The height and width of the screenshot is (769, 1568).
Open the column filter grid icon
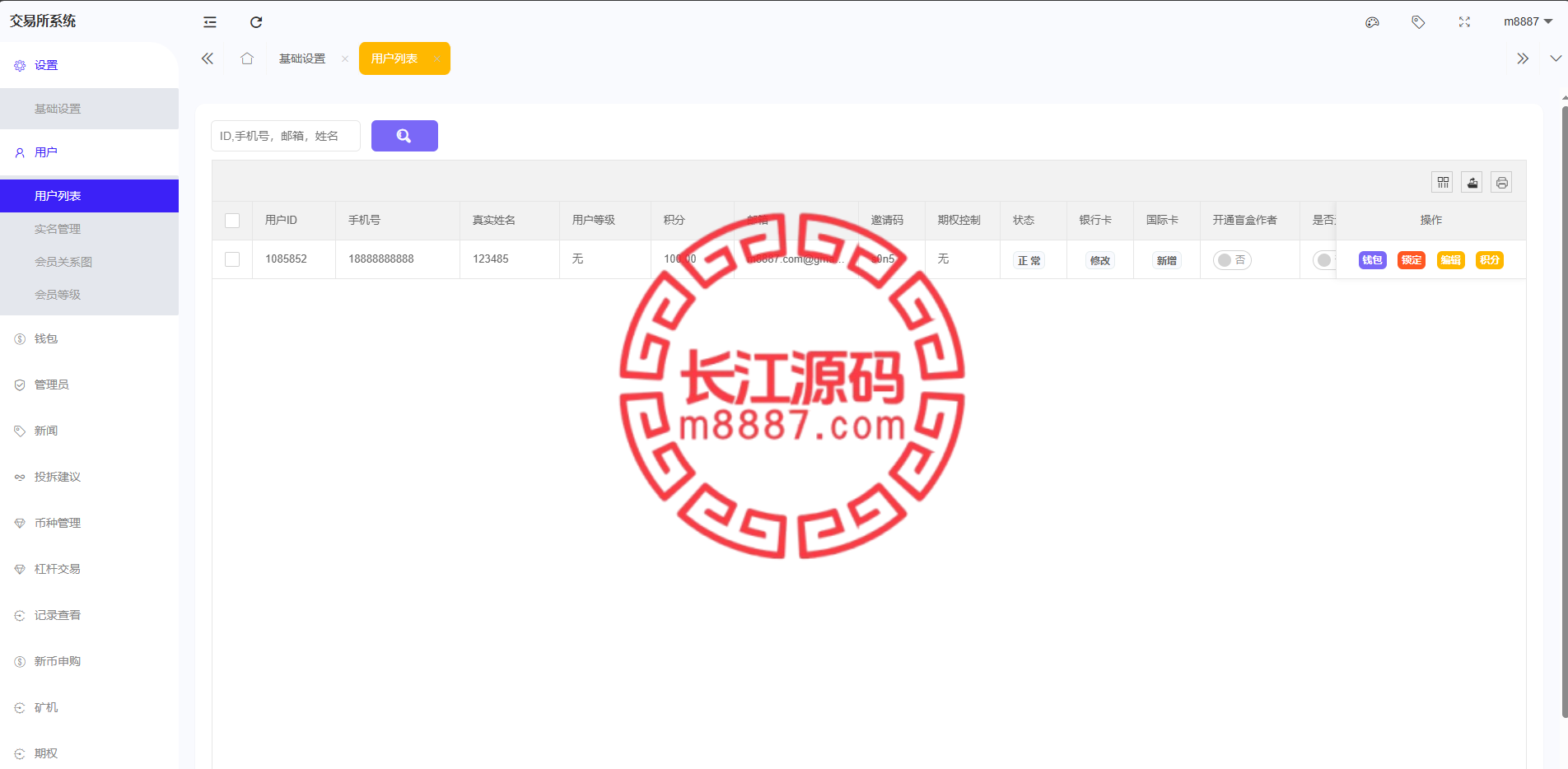pos(1442,183)
